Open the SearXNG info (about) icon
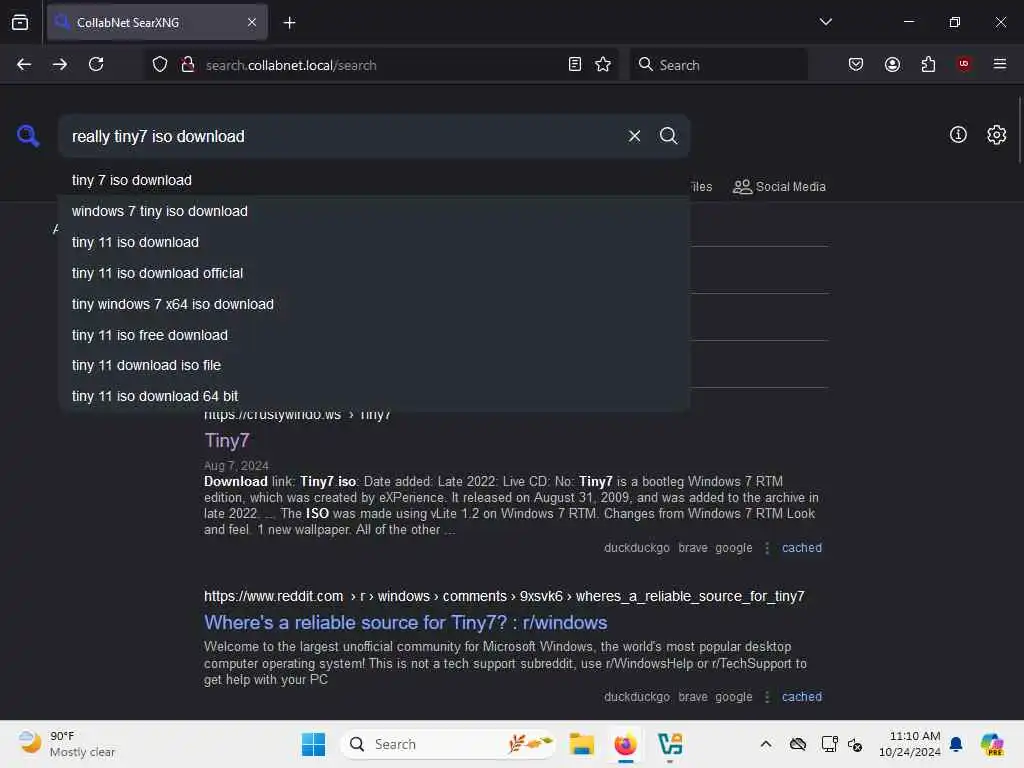The width and height of the screenshot is (1024, 768). tap(958, 135)
